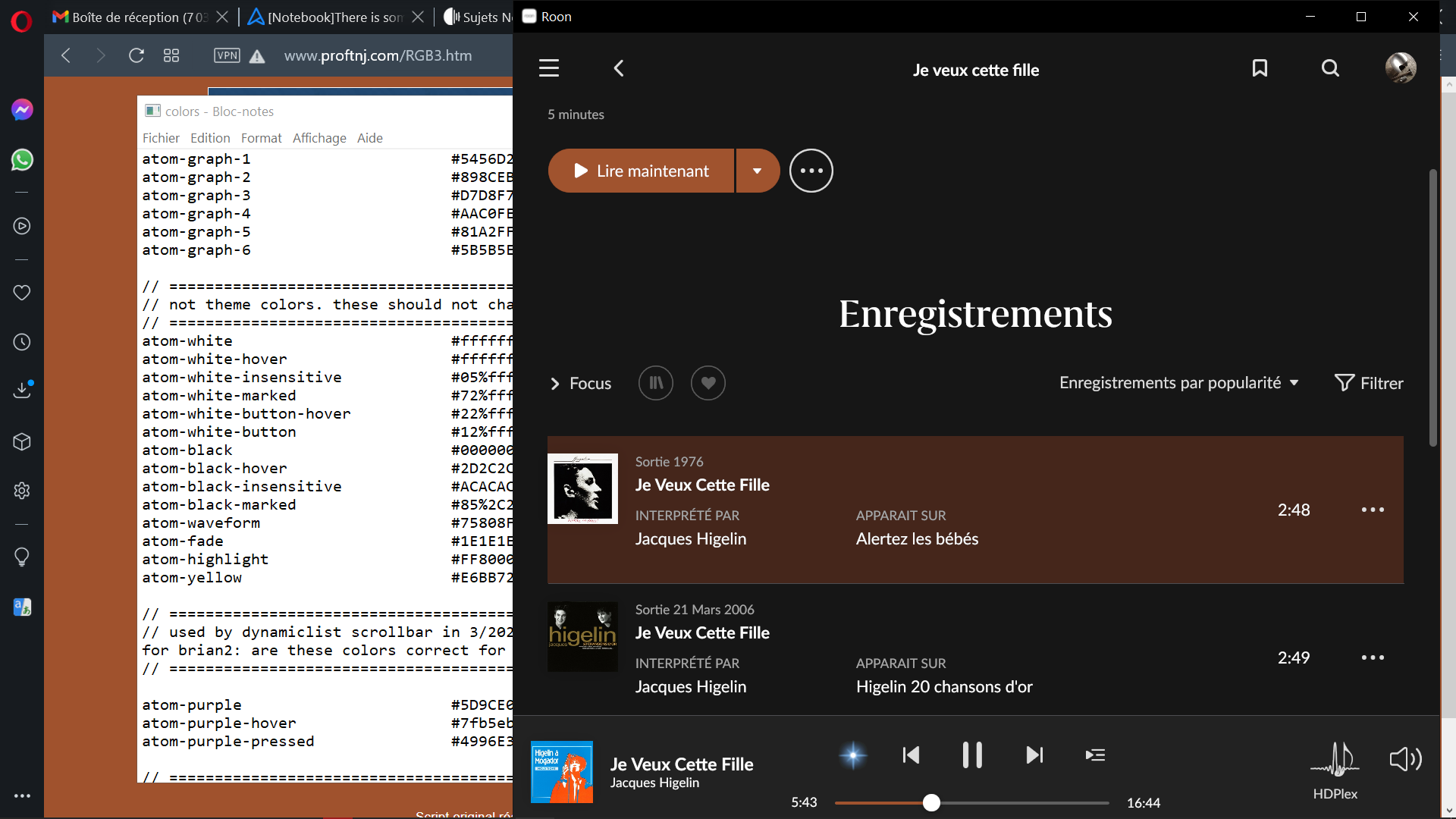Image resolution: width=1456 pixels, height=819 pixels.
Task: Close the Notebook browser tab
Action: pos(418,17)
